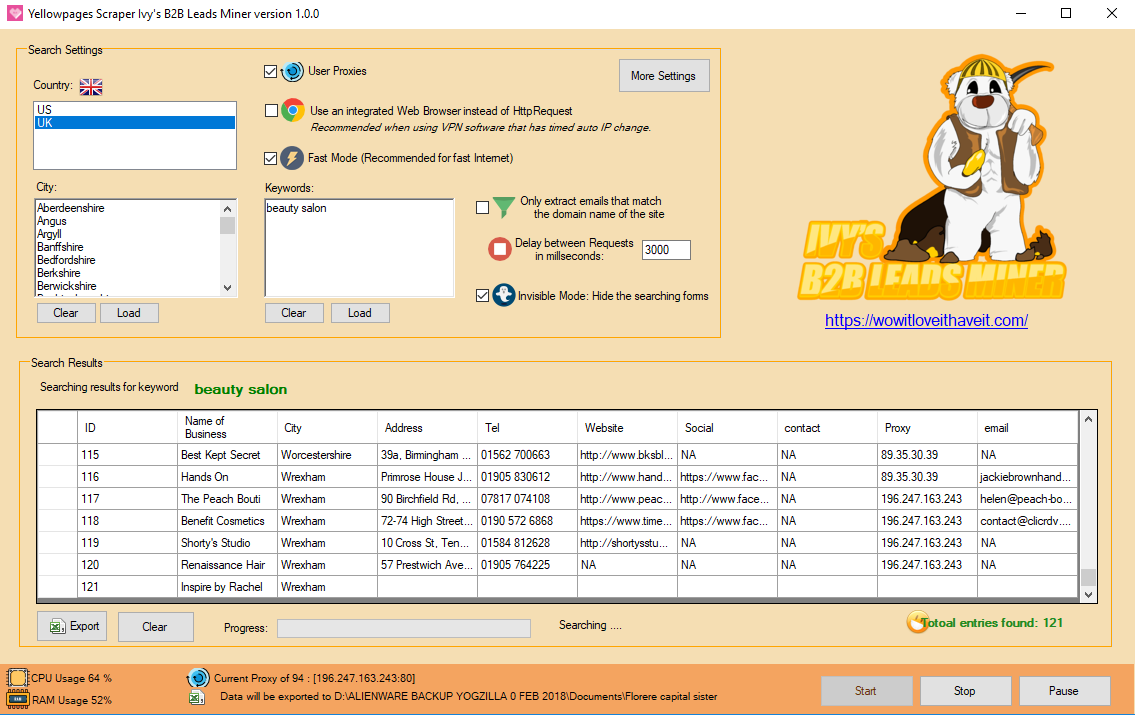Stop the running search
This screenshot has height=715, width=1135.
[965, 690]
